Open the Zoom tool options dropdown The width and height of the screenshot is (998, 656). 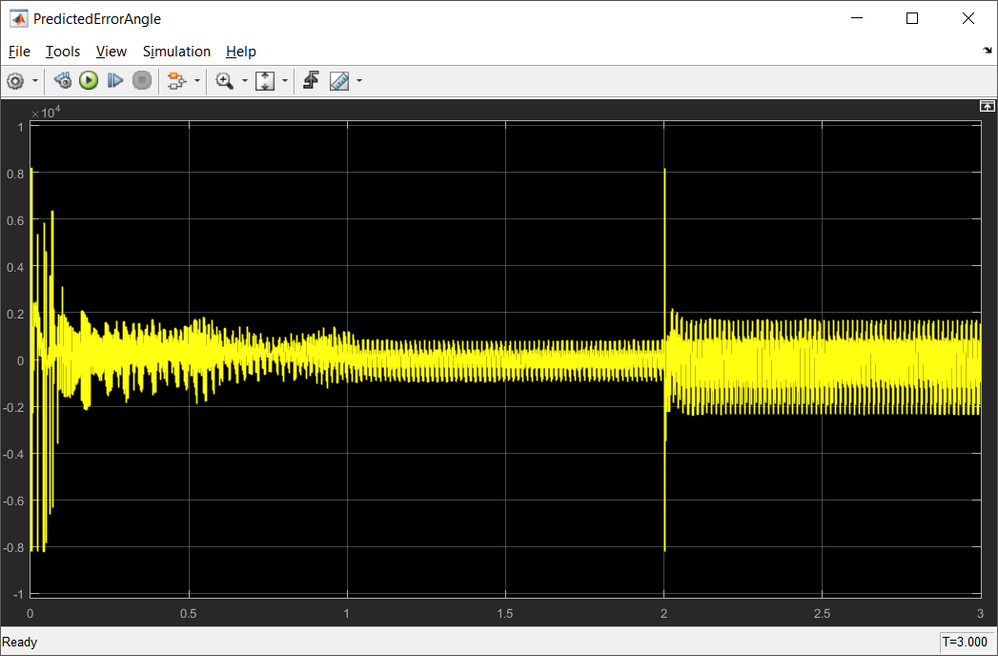pyautogui.click(x=244, y=81)
